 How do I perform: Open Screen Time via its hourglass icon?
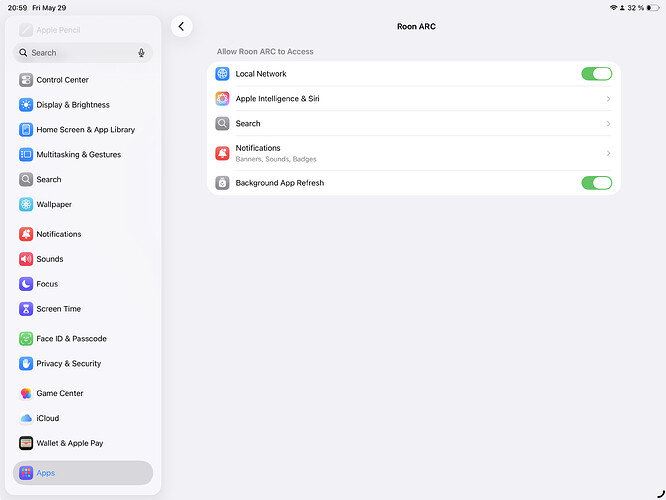coord(26,309)
